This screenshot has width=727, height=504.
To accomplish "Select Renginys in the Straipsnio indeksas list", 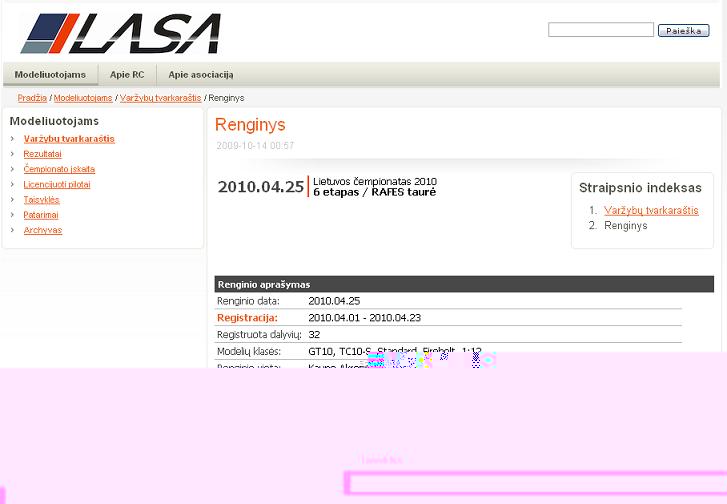I will click(625, 226).
